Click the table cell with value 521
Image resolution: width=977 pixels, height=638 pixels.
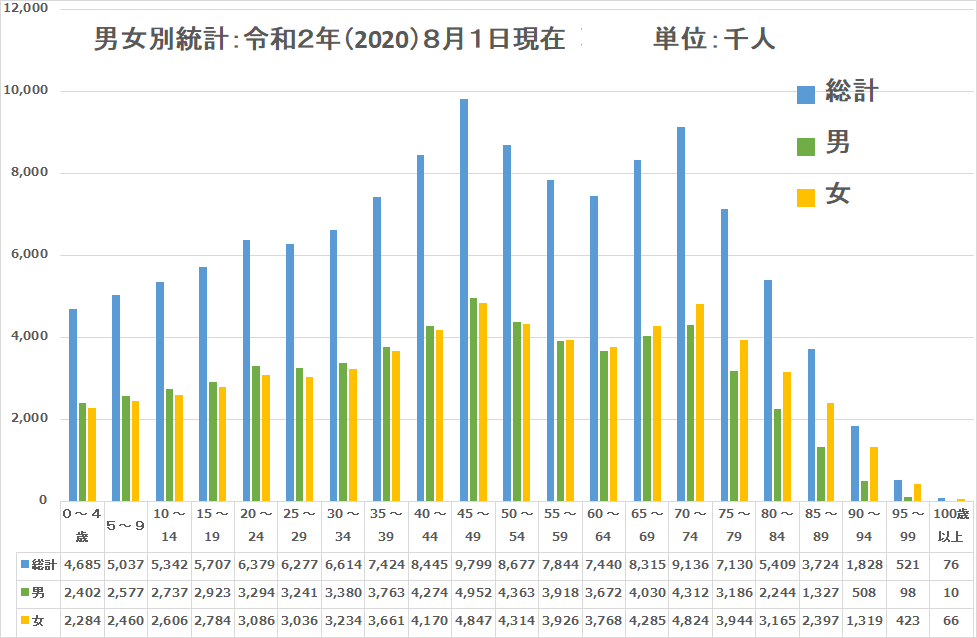(908, 564)
